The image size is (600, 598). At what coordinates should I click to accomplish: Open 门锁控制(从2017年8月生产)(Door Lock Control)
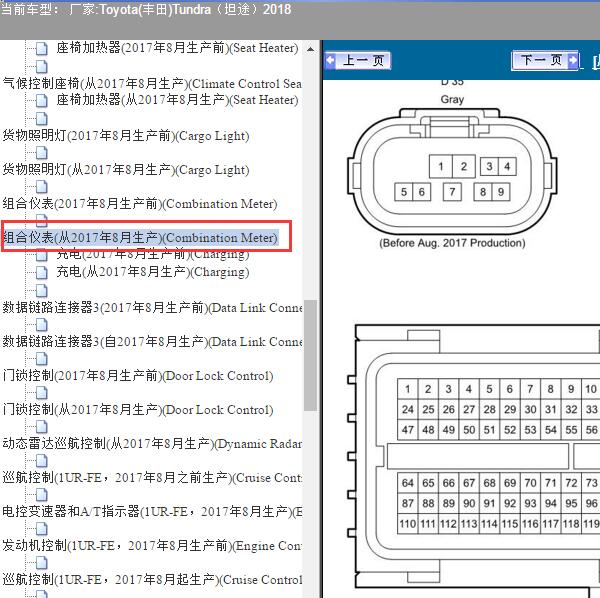pyautogui.click(x=138, y=410)
